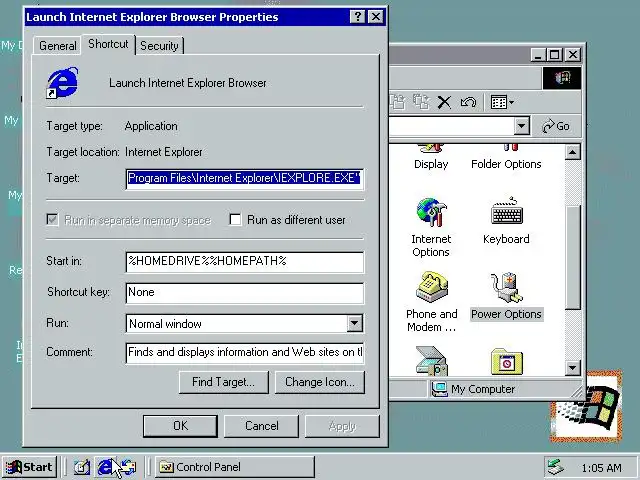The width and height of the screenshot is (640, 480).
Task: Expand the address bar dropdown in Control Panel
Action: coord(521,126)
